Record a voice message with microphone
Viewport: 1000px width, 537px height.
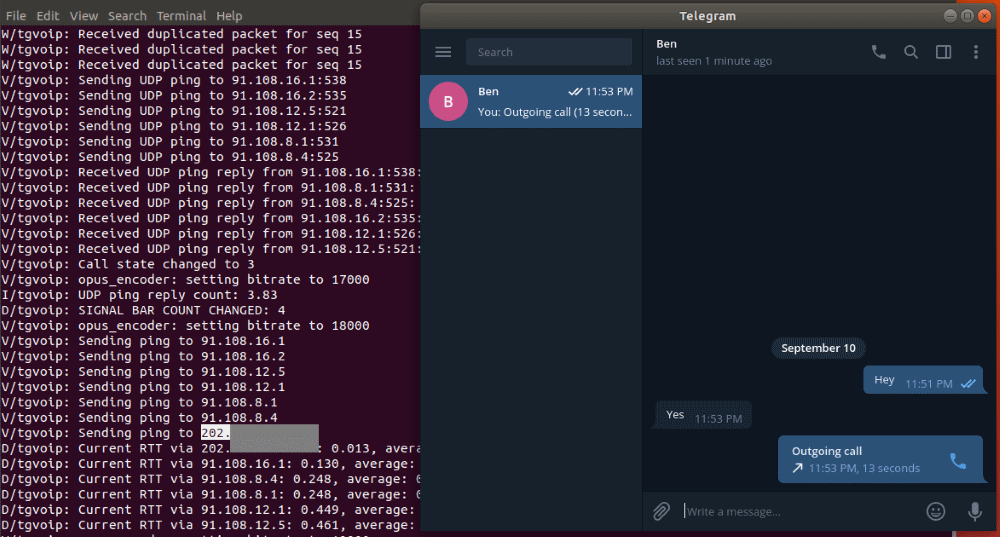(974, 511)
